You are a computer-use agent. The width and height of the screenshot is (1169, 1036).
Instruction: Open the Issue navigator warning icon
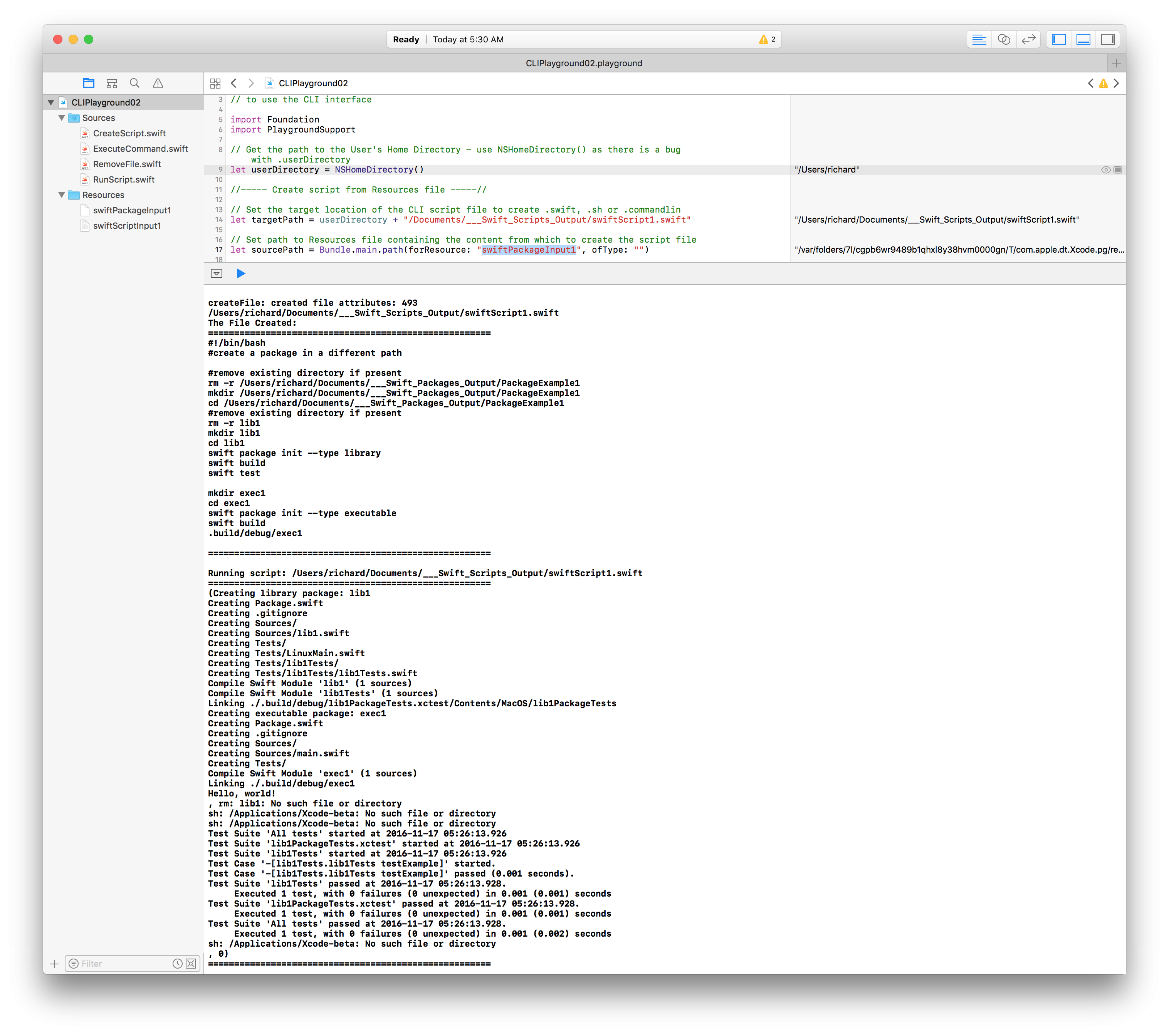tap(158, 84)
